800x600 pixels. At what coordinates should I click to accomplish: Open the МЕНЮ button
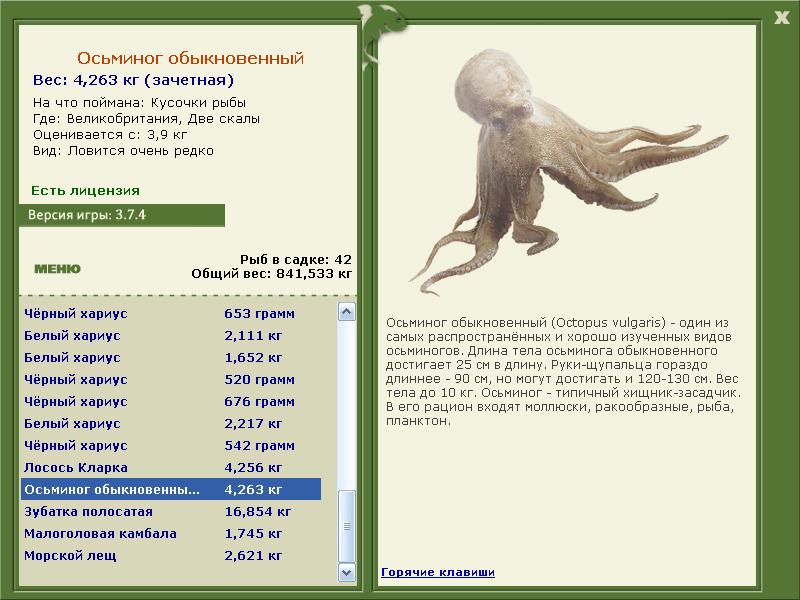coord(57,269)
